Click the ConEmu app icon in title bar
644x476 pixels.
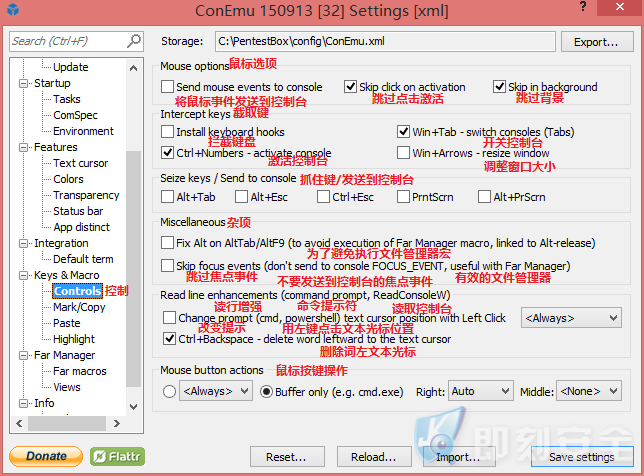click(13, 9)
